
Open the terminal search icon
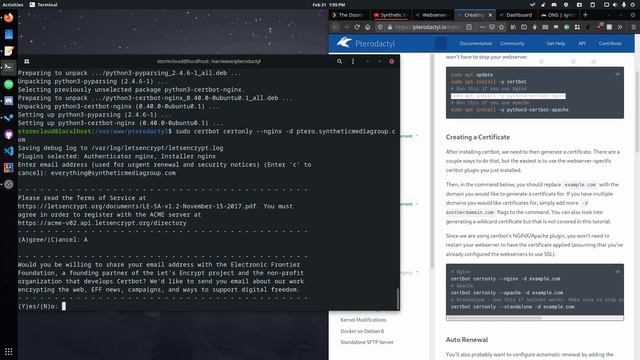click(x=339, y=61)
